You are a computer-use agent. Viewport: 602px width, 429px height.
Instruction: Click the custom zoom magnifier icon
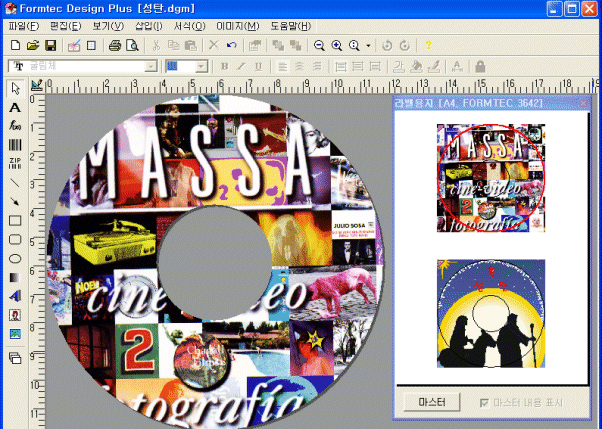(354, 45)
